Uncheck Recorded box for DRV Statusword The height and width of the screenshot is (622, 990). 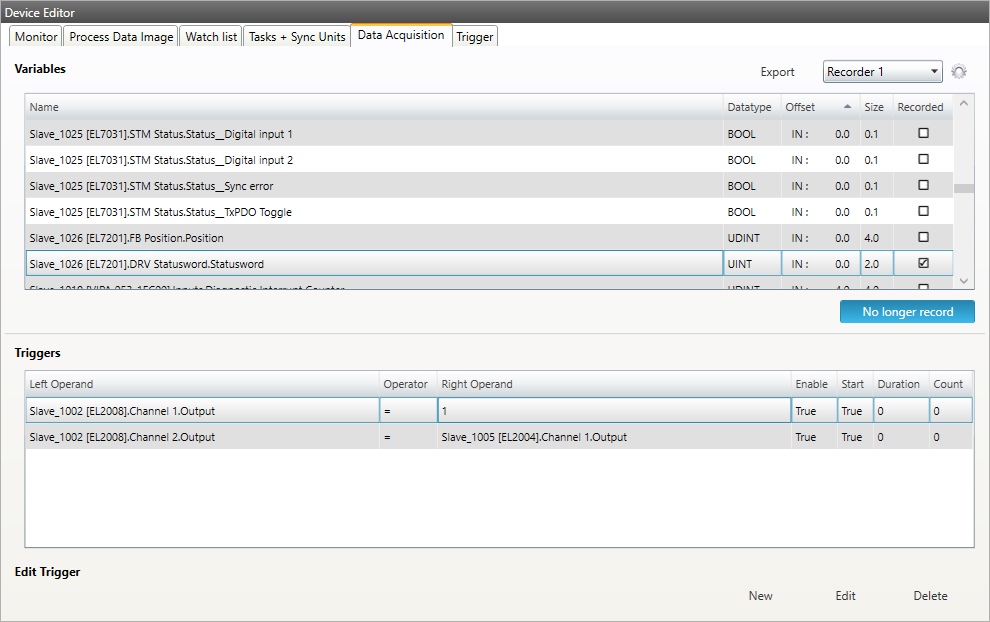click(x=923, y=264)
